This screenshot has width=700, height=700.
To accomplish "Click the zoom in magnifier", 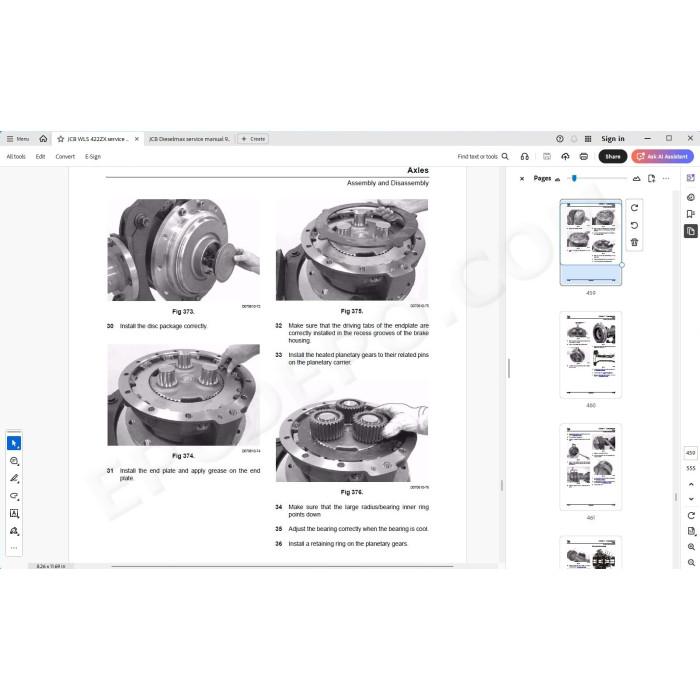I will coord(691,547).
